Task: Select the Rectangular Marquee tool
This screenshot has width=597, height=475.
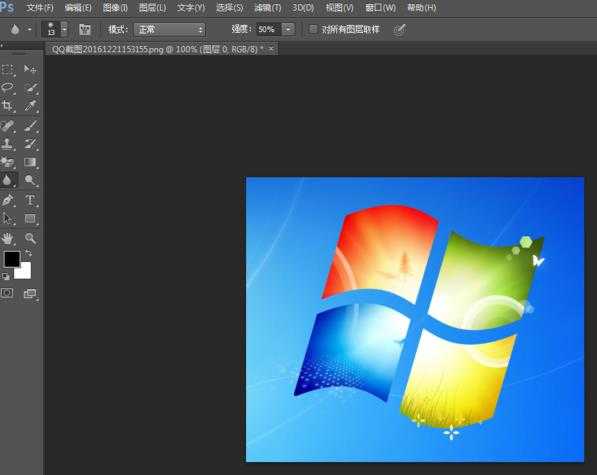Action: coord(7,69)
